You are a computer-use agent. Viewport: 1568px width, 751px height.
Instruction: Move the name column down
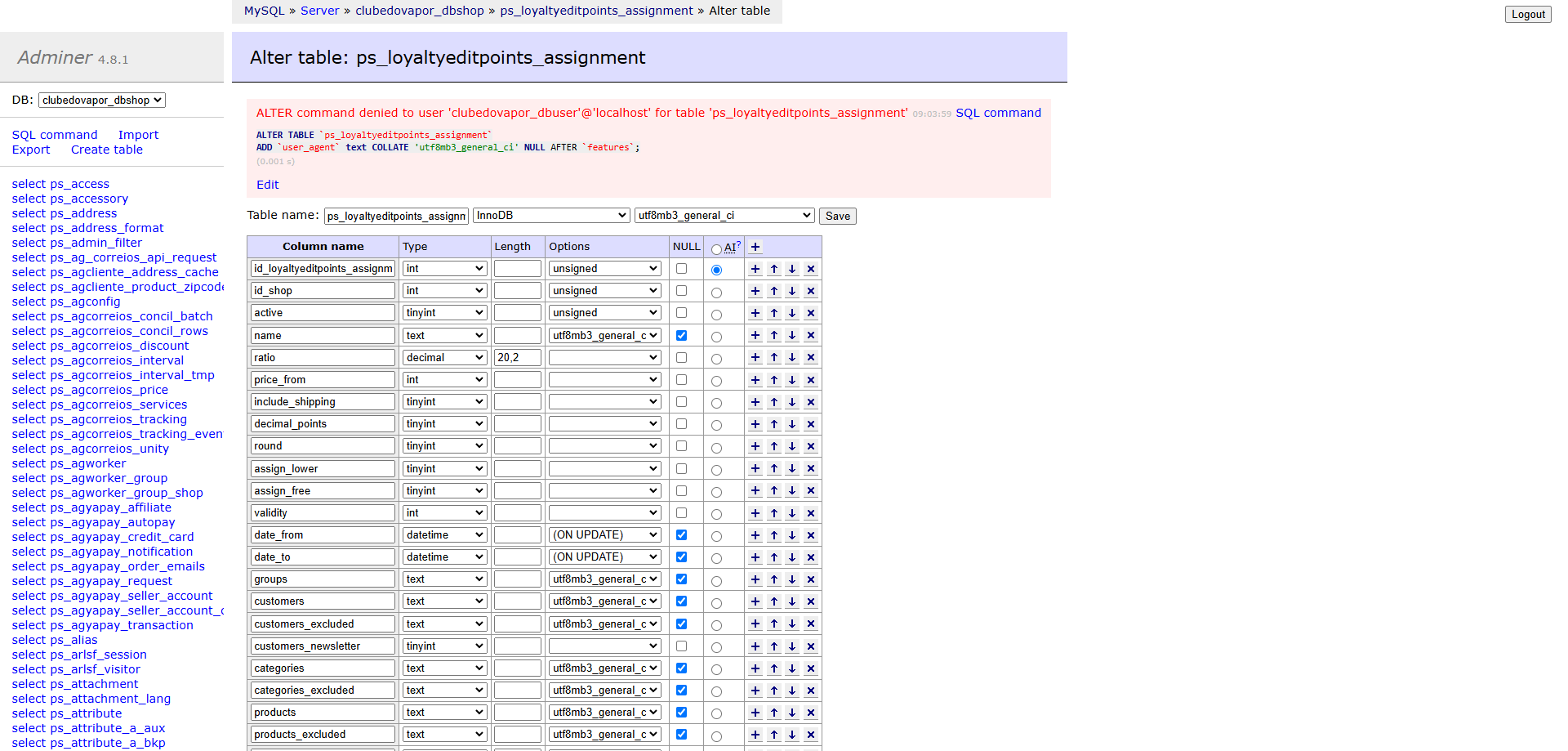[792, 336]
